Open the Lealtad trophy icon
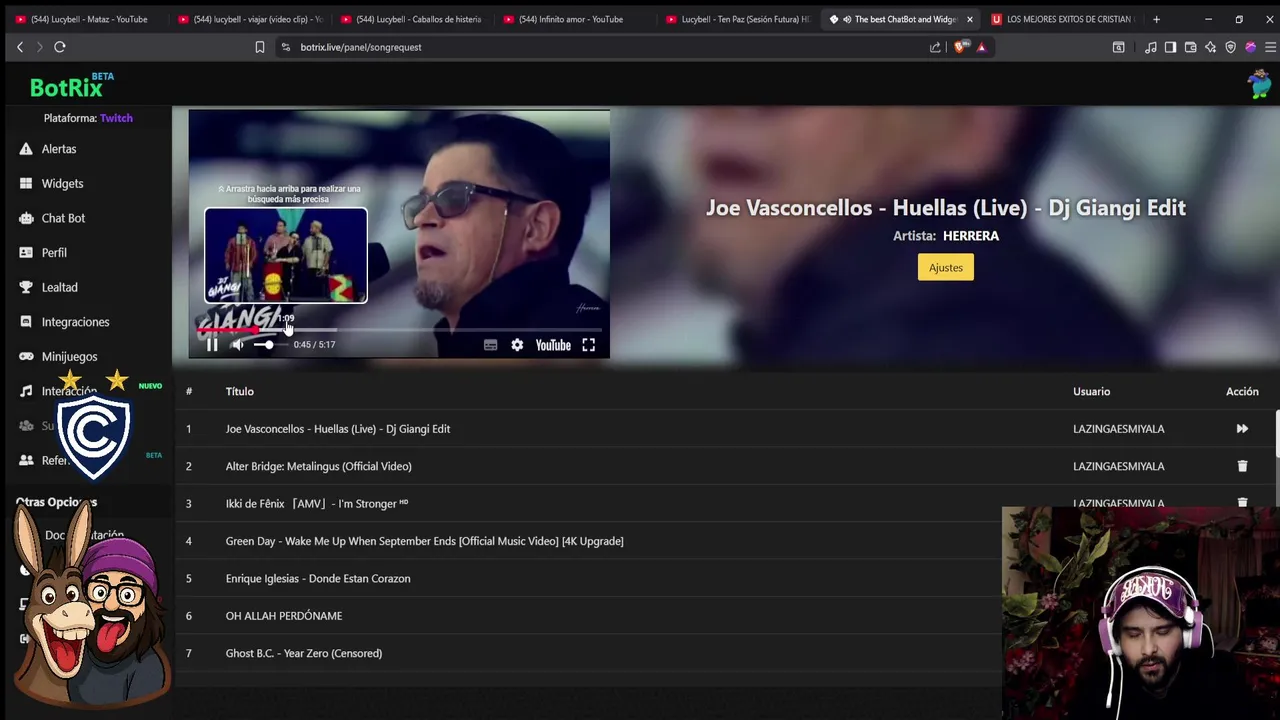The width and height of the screenshot is (1280, 720). 26,287
